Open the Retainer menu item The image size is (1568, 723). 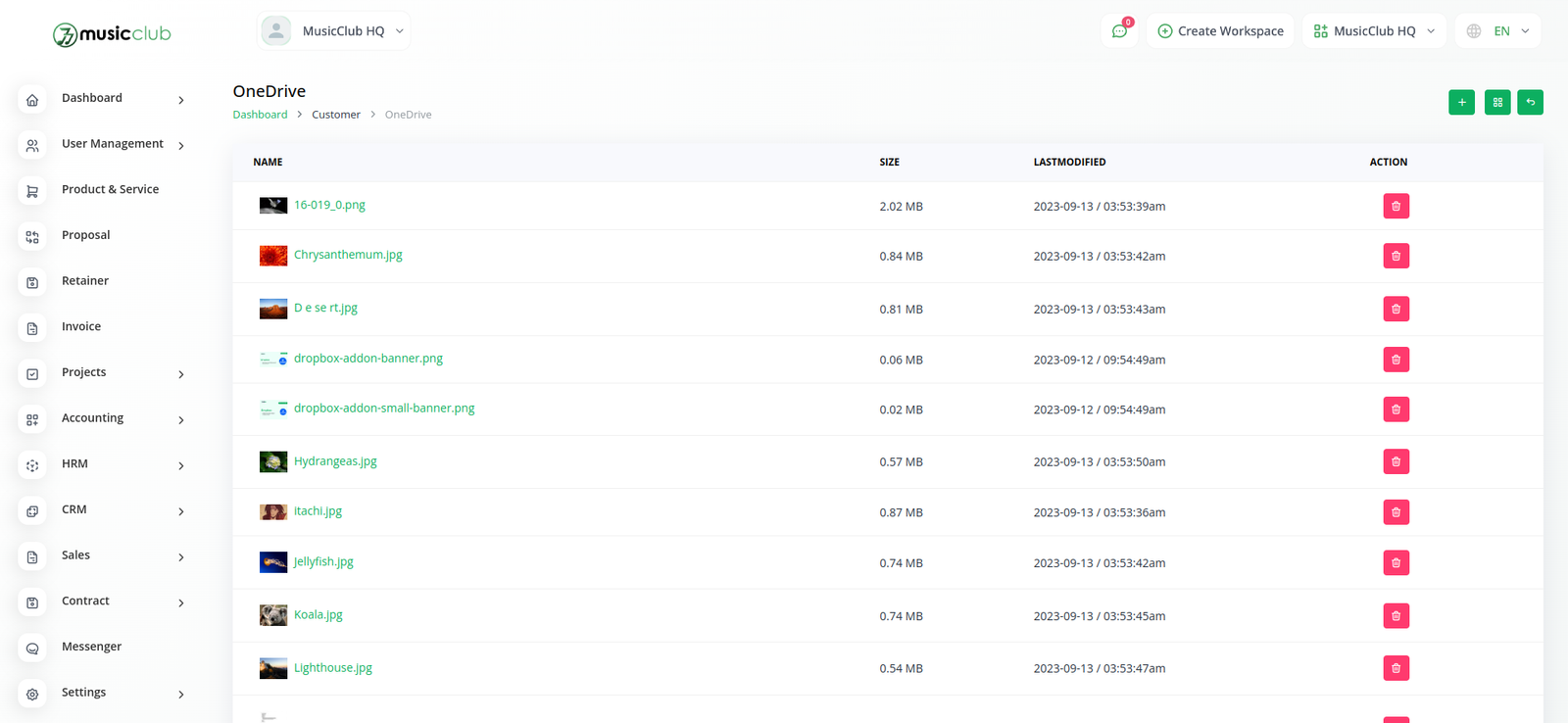(x=85, y=281)
